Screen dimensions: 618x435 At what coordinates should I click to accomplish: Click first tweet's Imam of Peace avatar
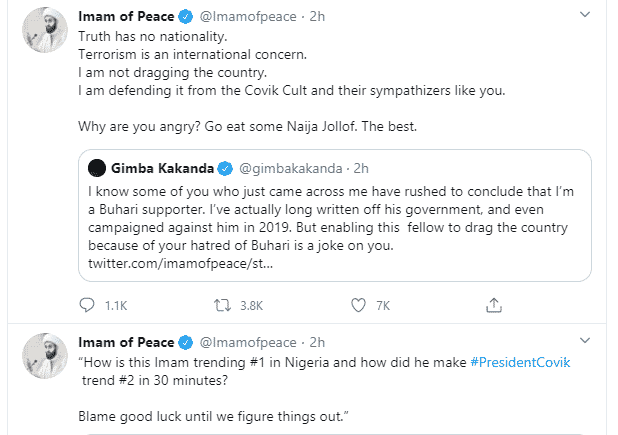pyautogui.click(x=45, y=30)
